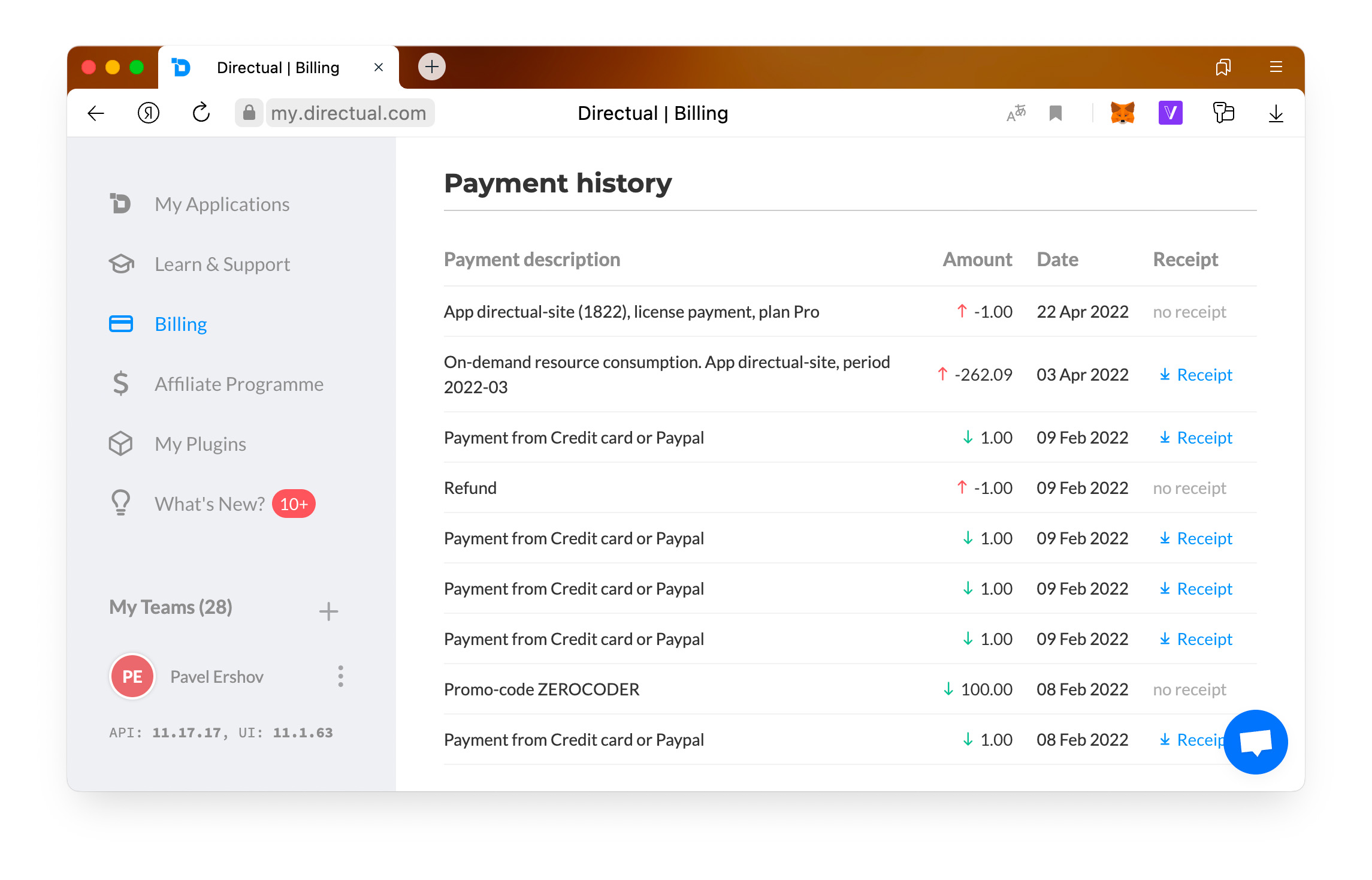Screen dimensions: 1372x880
Task: Click the my.directual.com address field
Action: (348, 113)
